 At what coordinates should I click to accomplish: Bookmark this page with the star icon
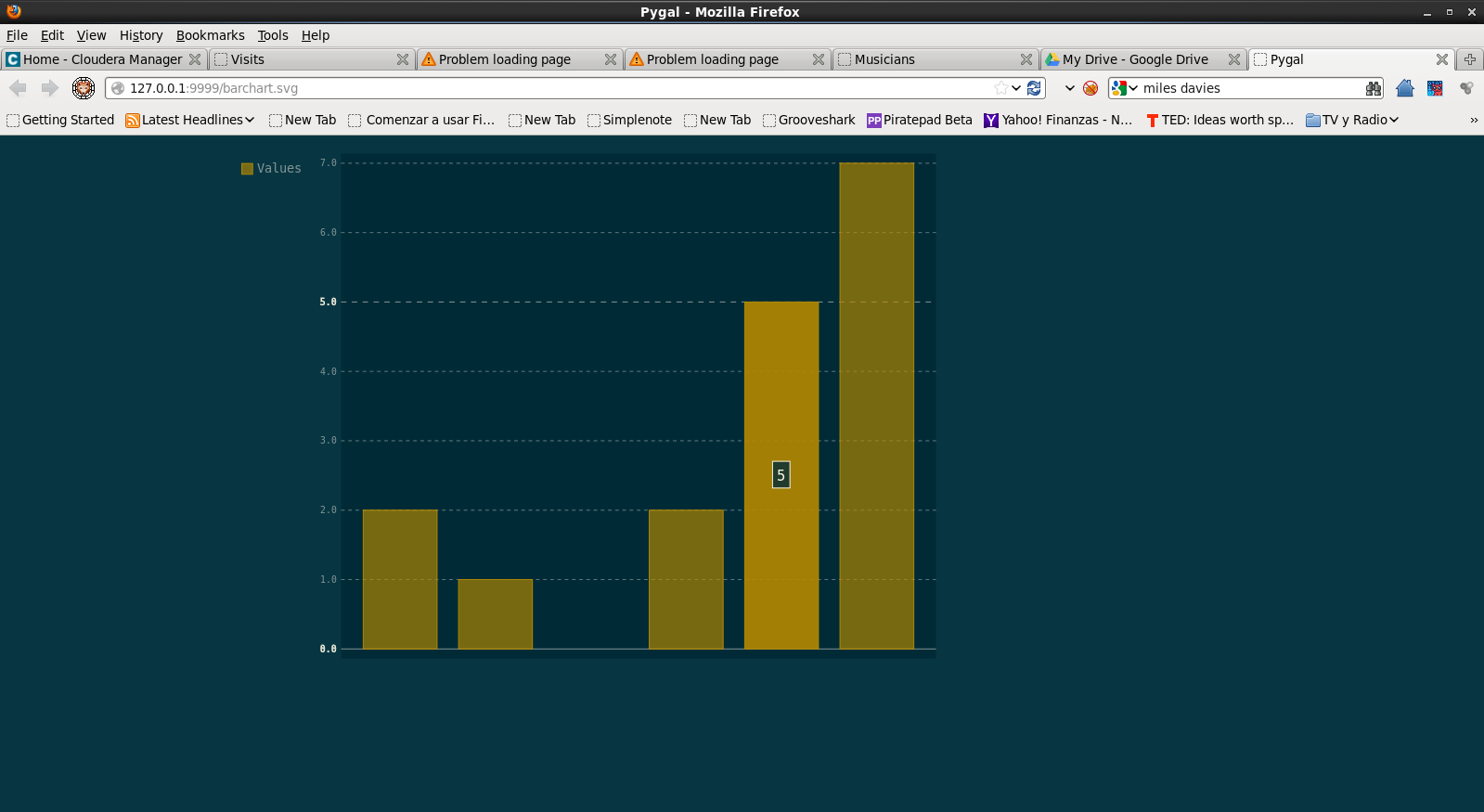click(1000, 88)
